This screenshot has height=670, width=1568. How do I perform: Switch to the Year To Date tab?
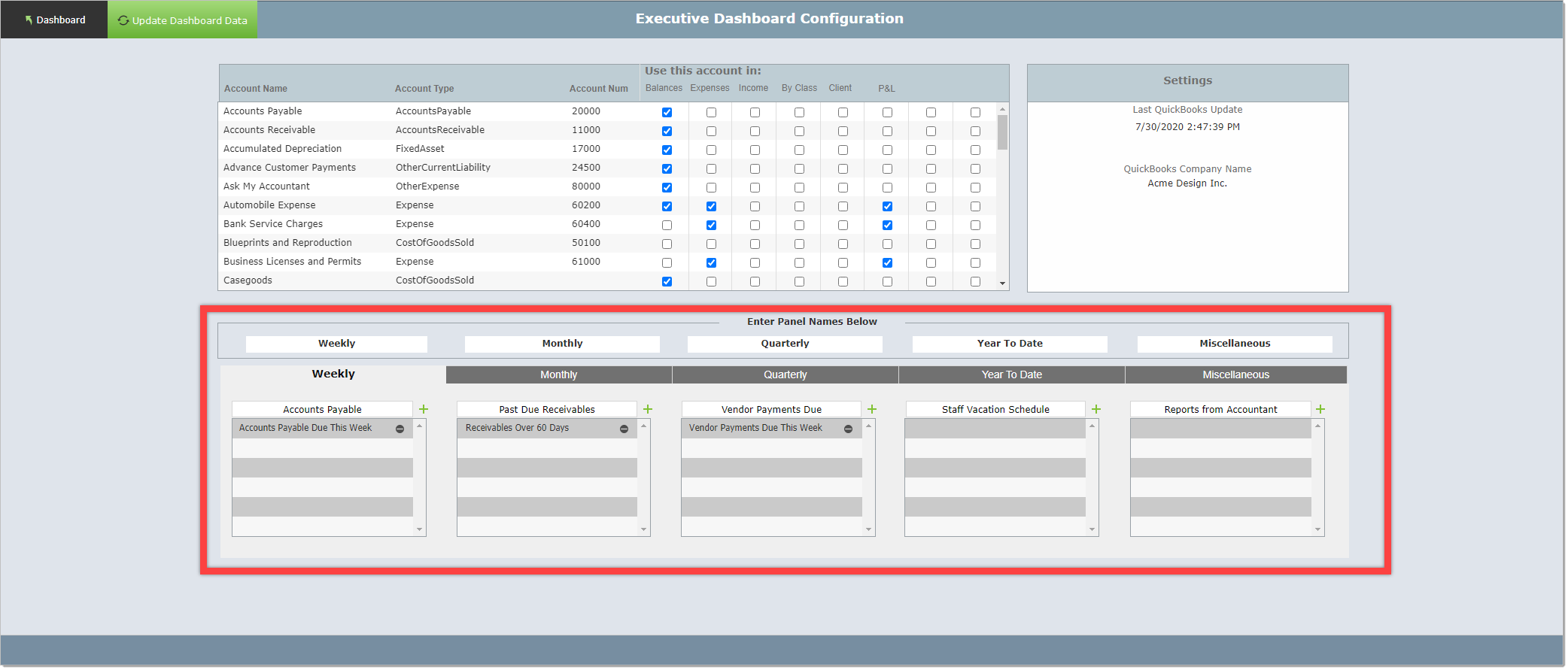tap(1011, 374)
